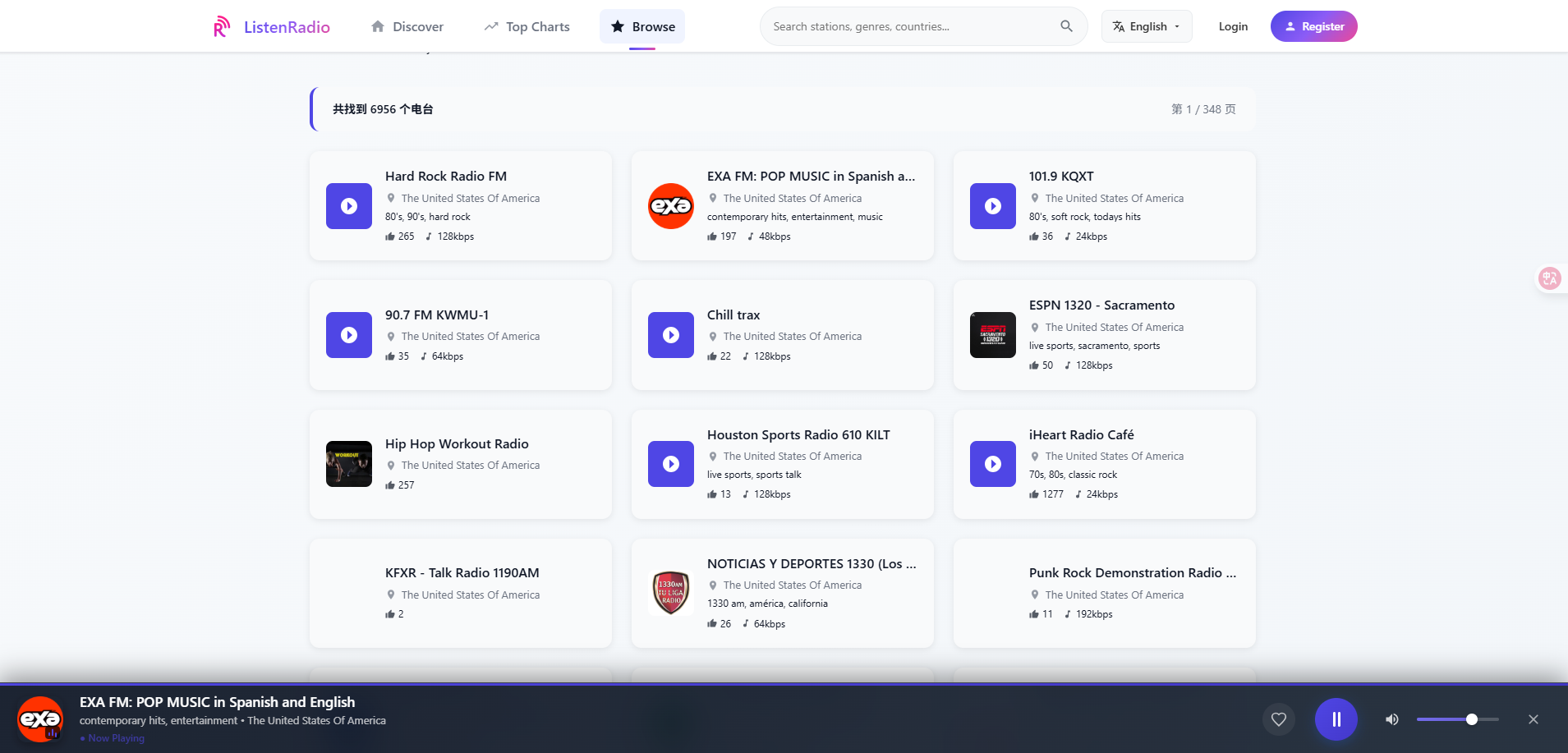Click the 'Now Playing' status label
Image resolution: width=1568 pixels, height=753 pixels.
[113, 738]
